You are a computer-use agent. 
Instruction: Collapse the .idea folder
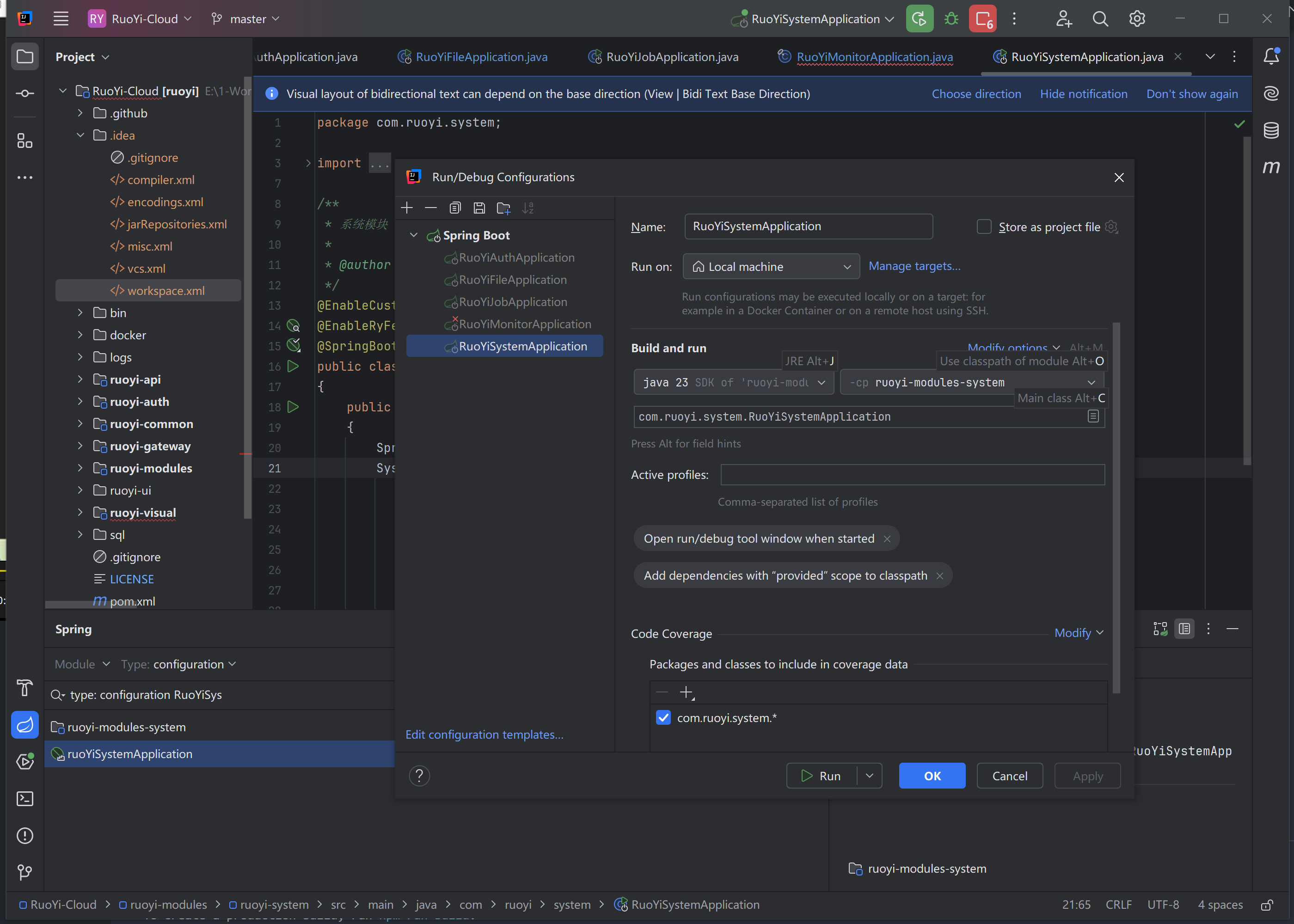coord(80,135)
